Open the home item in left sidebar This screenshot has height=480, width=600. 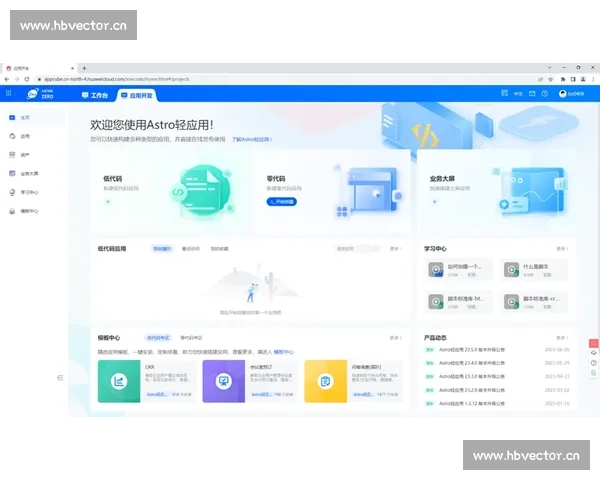[35, 118]
